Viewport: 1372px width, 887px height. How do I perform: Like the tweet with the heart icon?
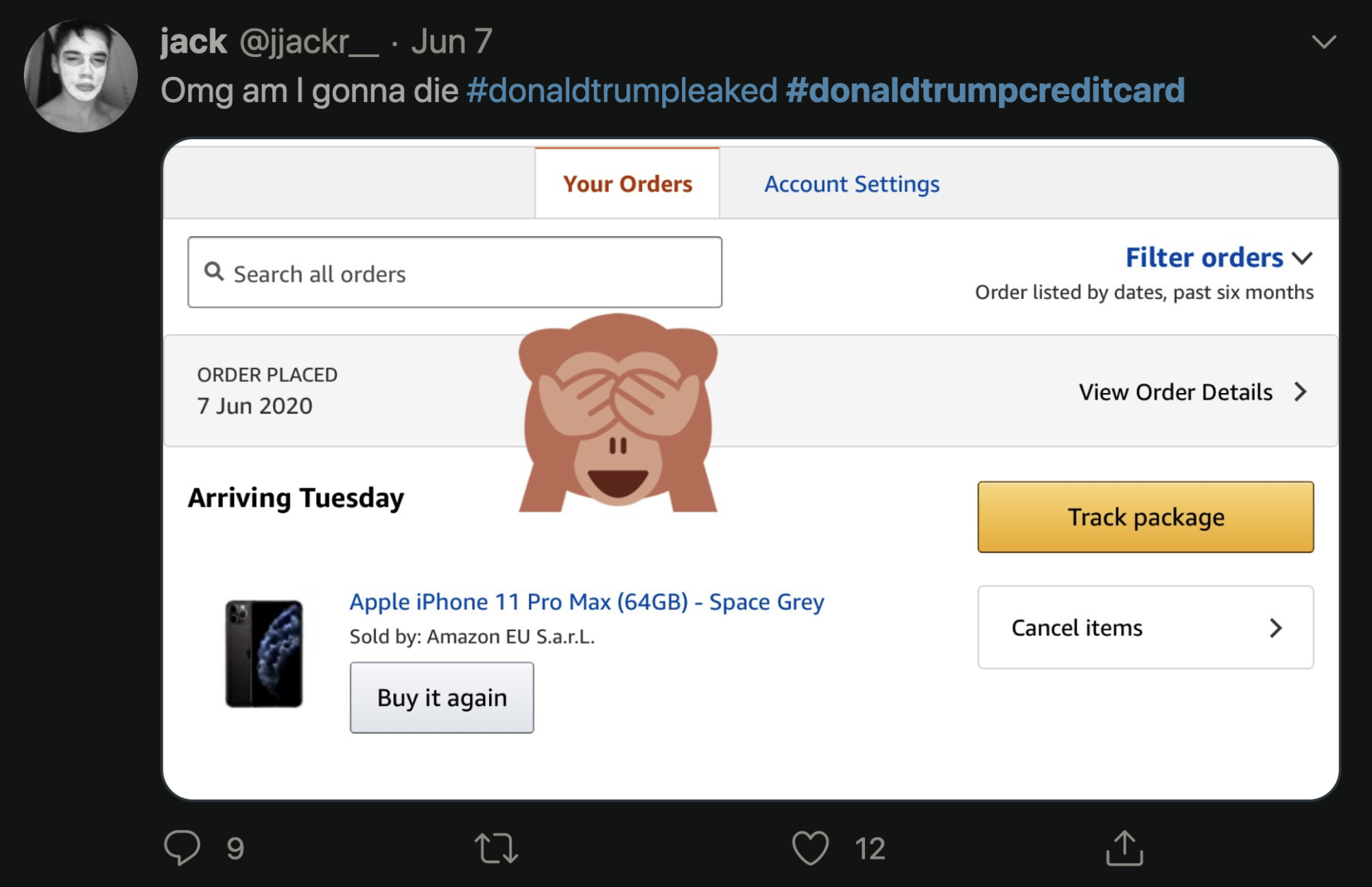click(x=810, y=847)
